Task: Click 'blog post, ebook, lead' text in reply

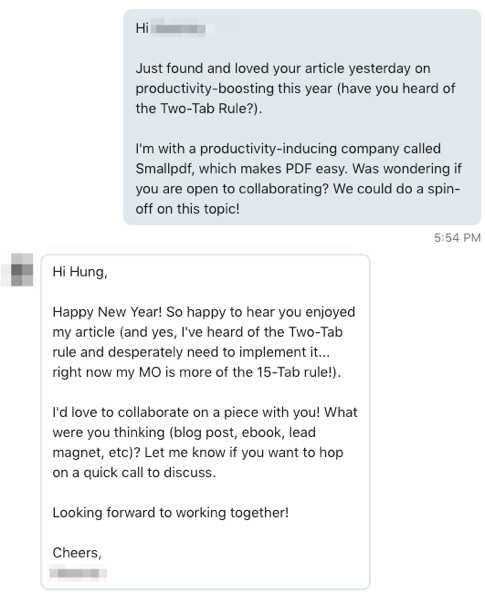Action: click(242, 432)
